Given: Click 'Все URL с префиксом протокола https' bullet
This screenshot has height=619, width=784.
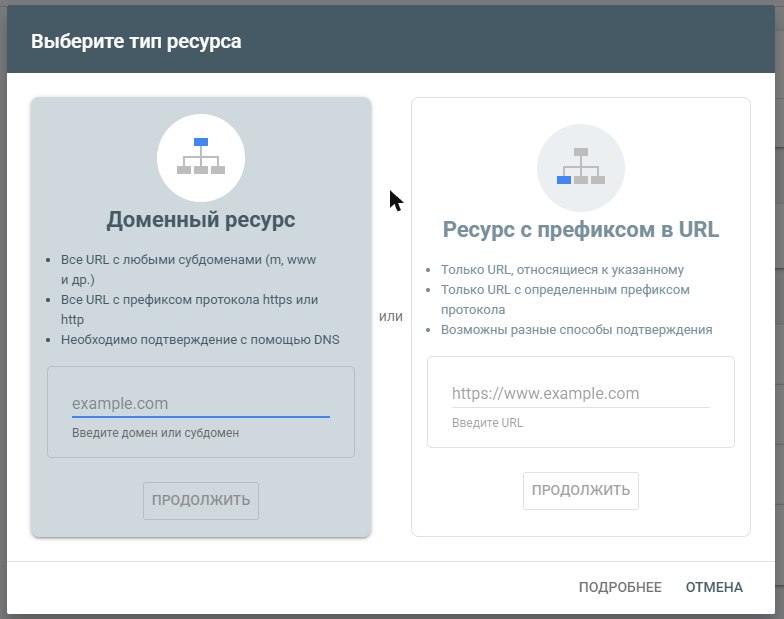Looking at the screenshot, I should pos(190,310).
